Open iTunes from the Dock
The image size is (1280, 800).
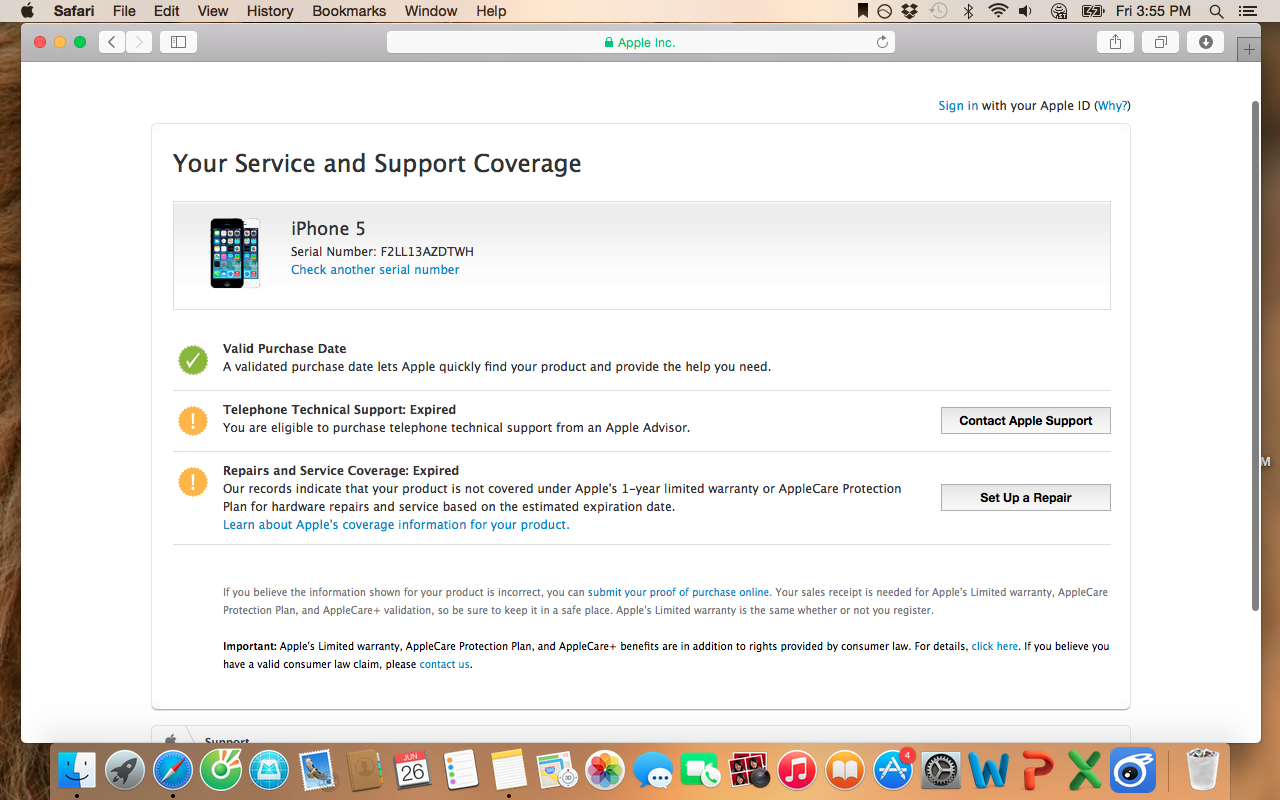(x=797, y=771)
